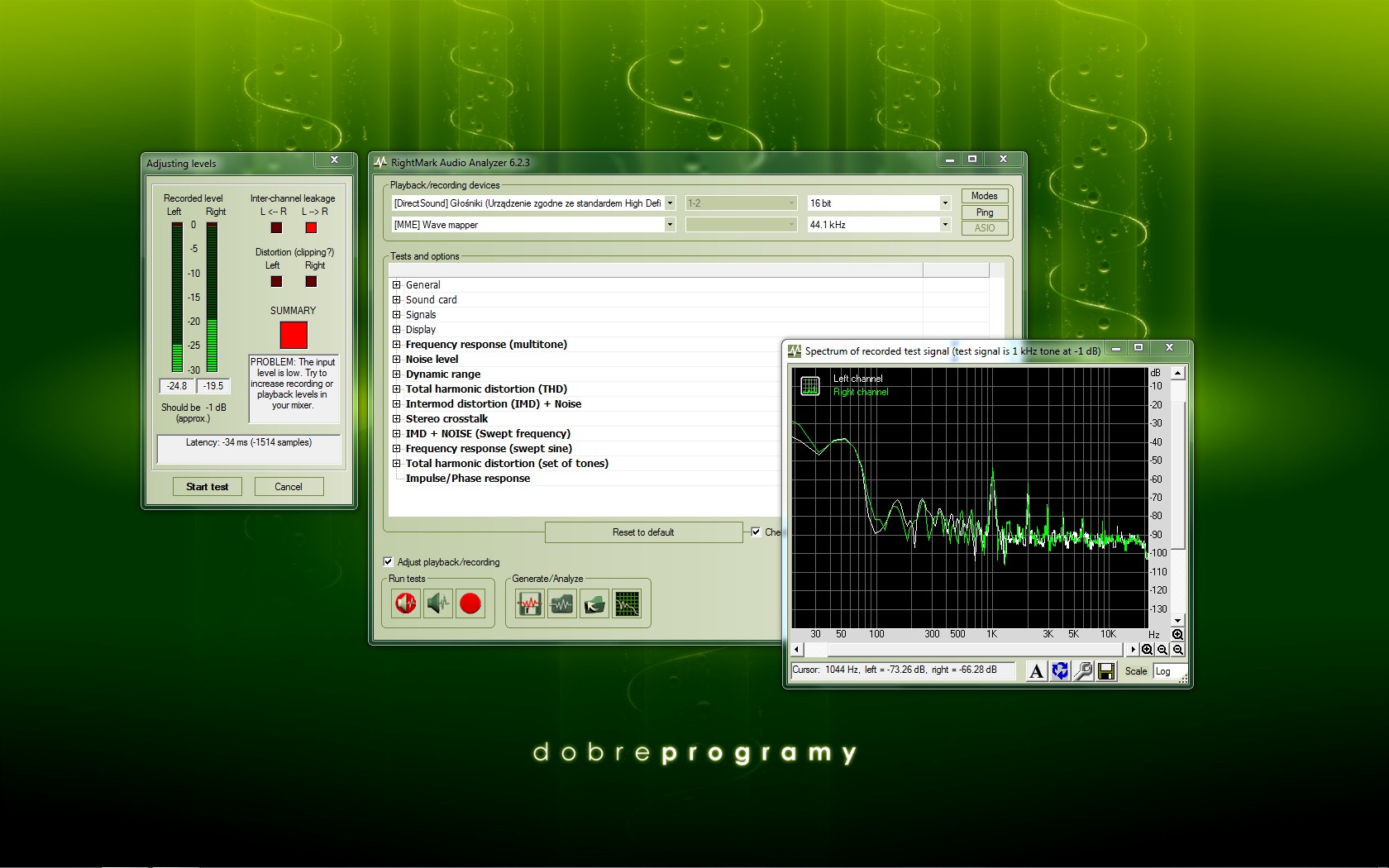This screenshot has width=1389, height=868.
Task: Run the playback/recording test with the red speaker icon
Action: [x=406, y=604]
